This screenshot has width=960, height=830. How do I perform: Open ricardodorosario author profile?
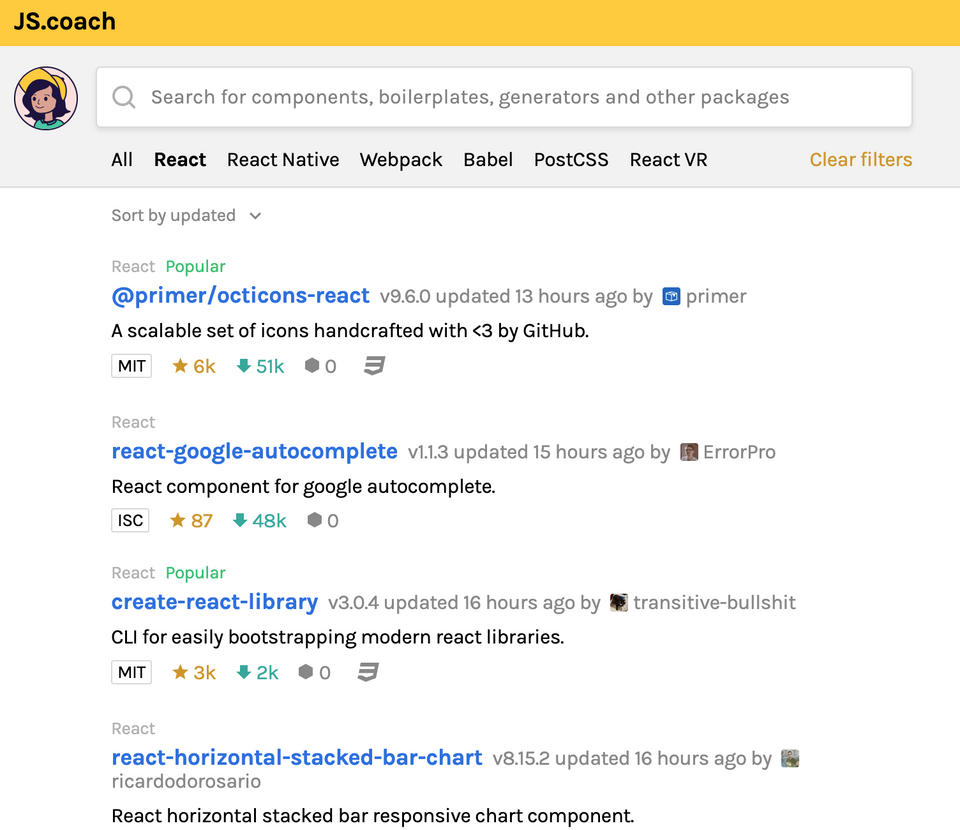[186, 782]
